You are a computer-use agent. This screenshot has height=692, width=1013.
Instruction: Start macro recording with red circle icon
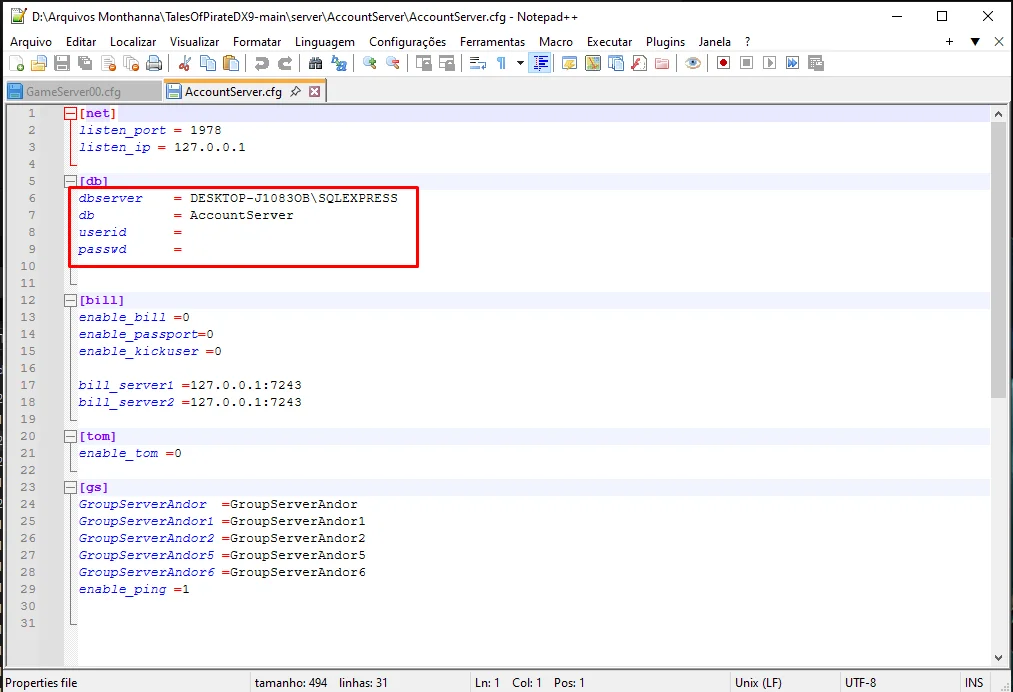click(723, 63)
